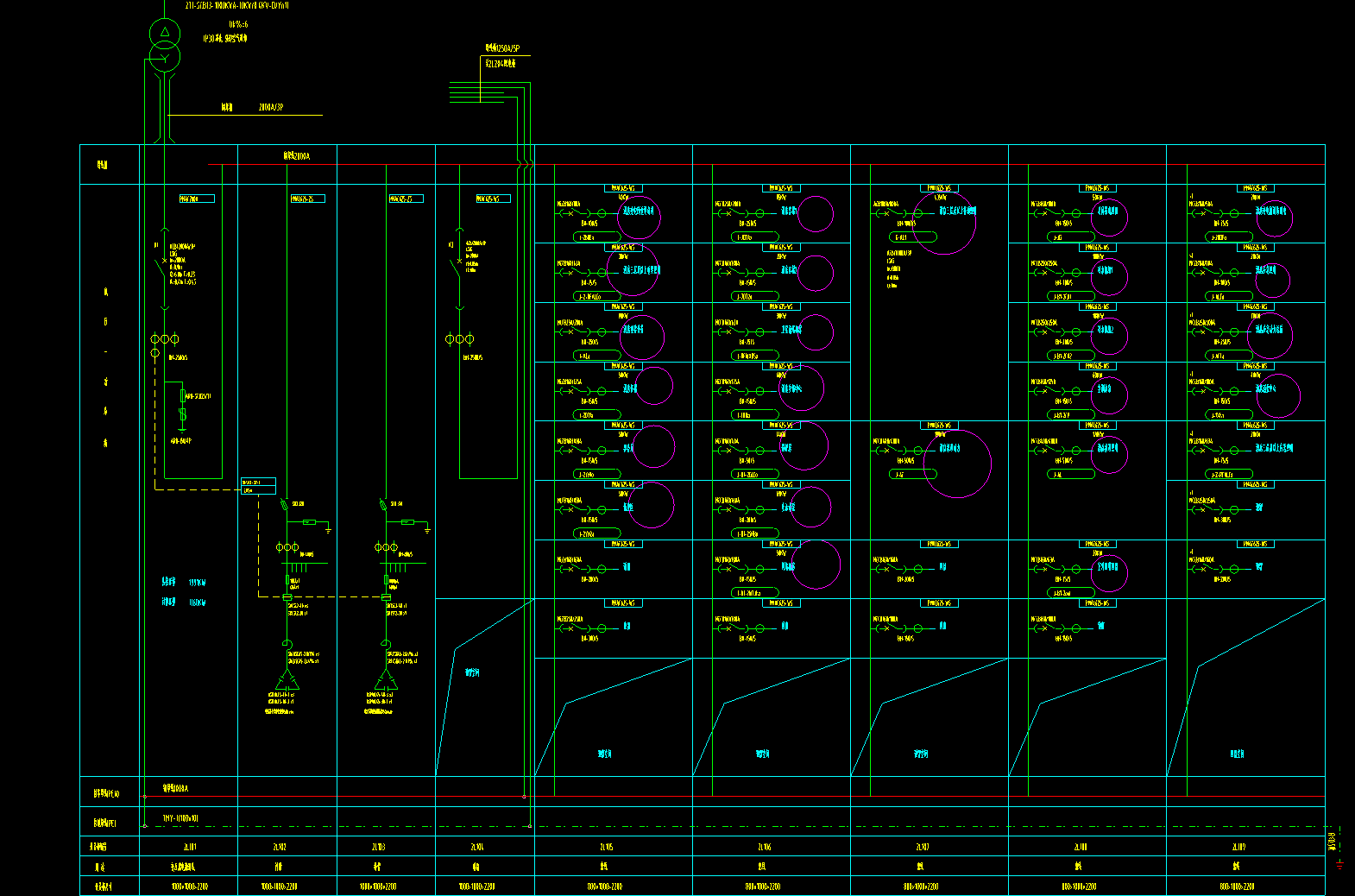Select capacitor triangle symbol in cabinet 2L103

[386, 680]
